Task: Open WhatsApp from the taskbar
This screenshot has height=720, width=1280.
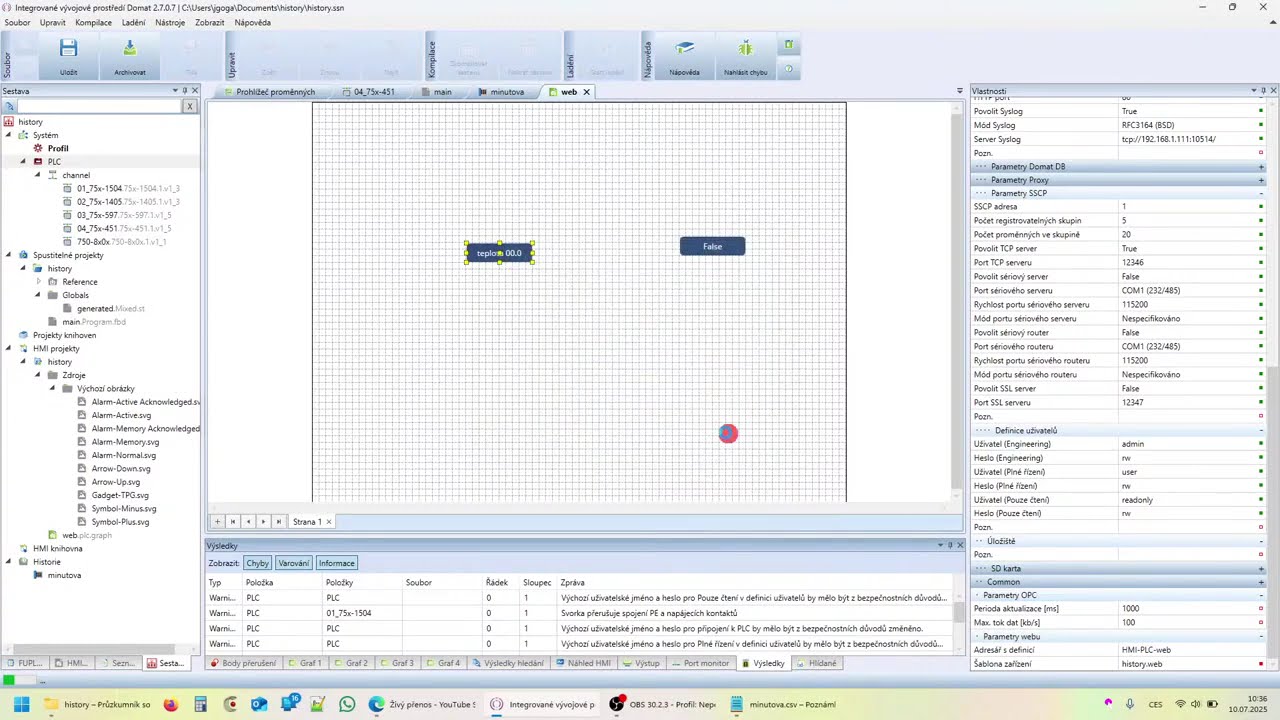Action: pyautogui.click(x=347, y=704)
